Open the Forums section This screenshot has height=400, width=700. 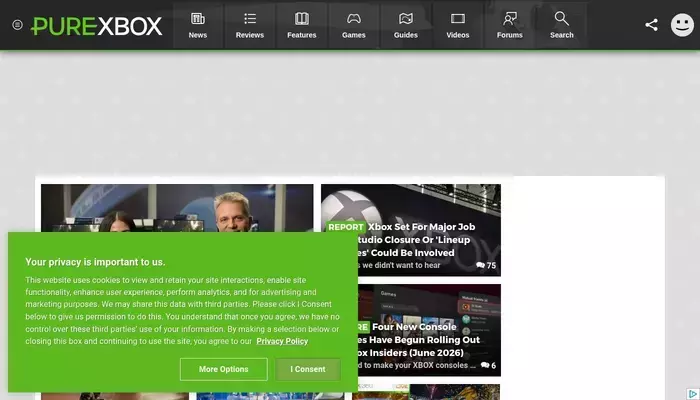coord(510,25)
